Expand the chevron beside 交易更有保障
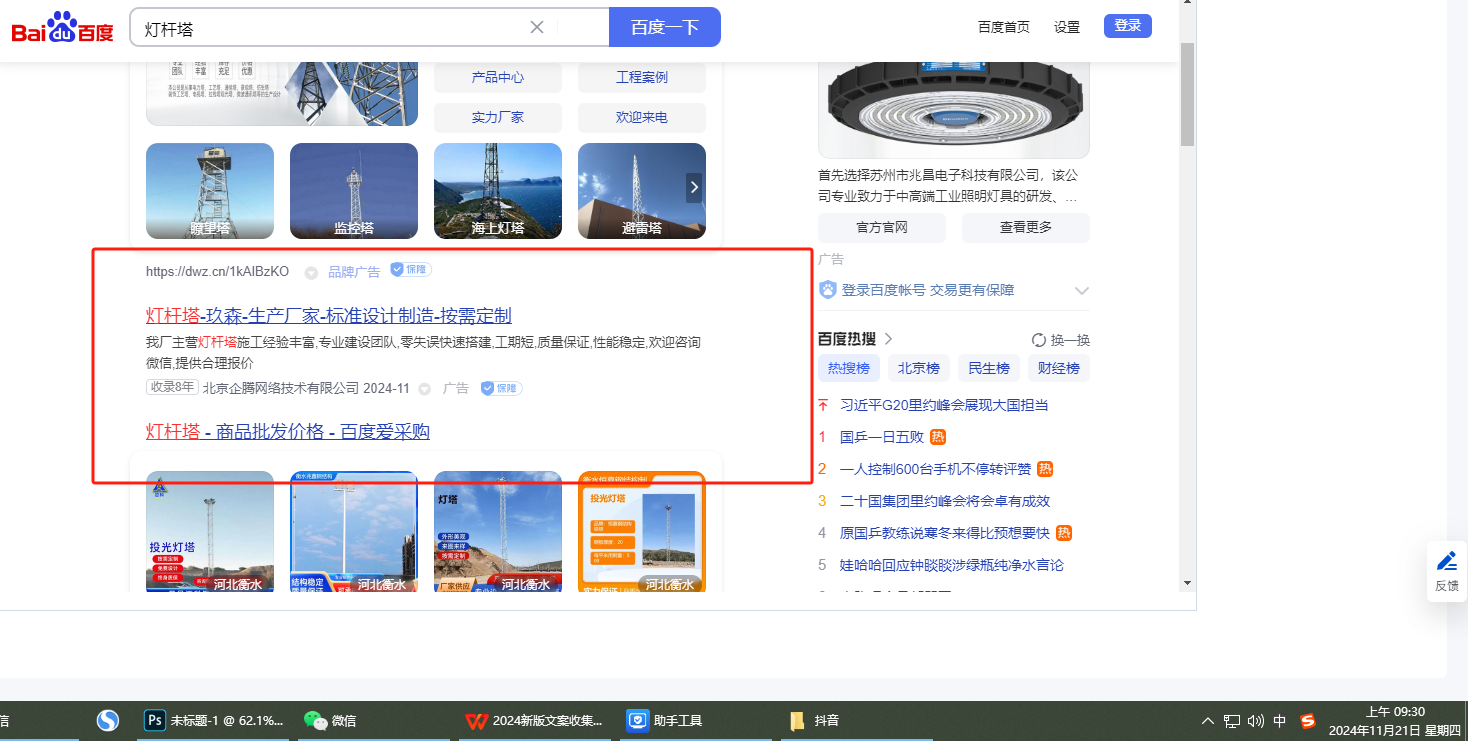 pyautogui.click(x=1081, y=291)
